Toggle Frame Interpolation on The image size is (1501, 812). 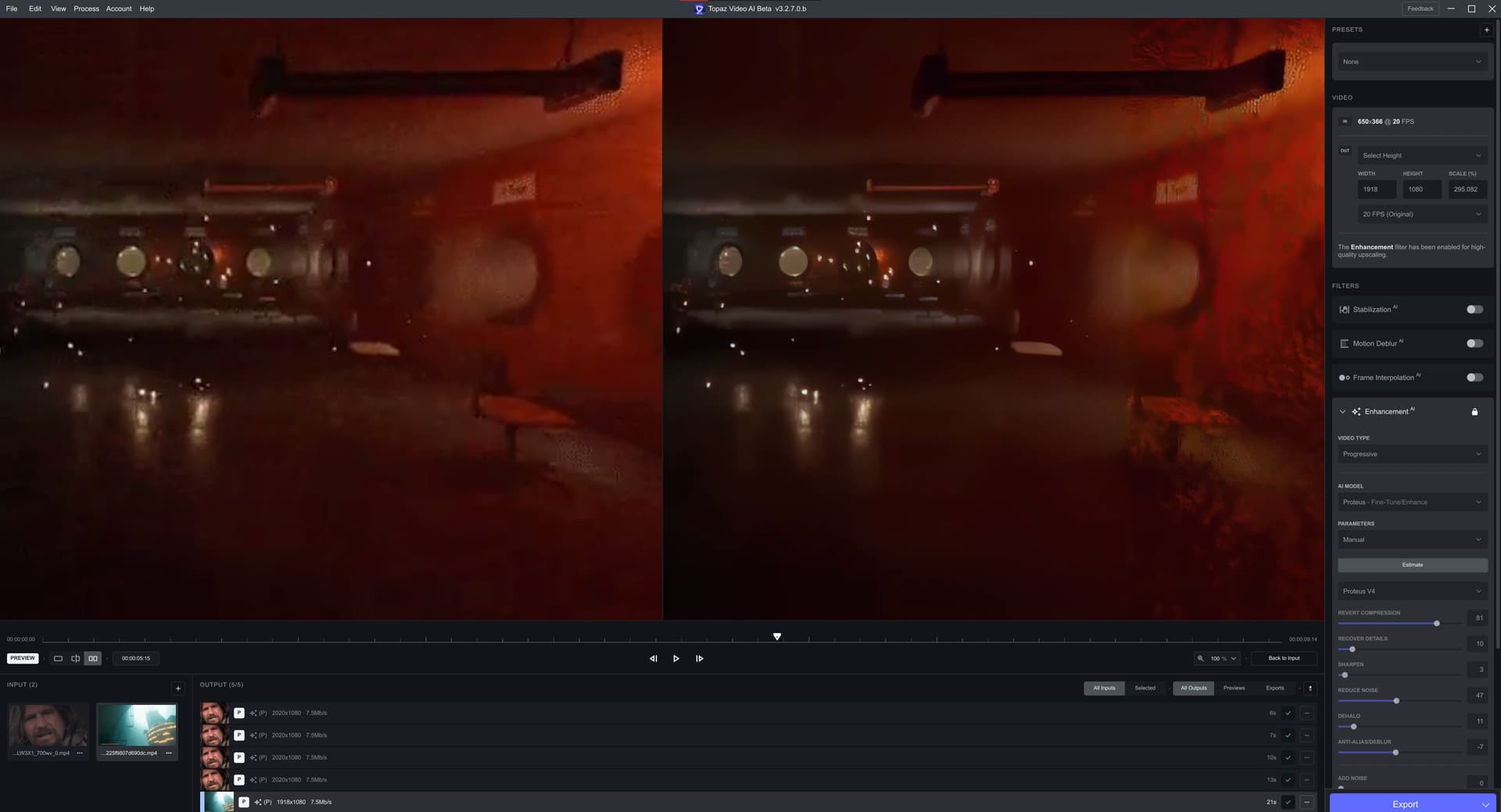pyautogui.click(x=1474, y=377)
